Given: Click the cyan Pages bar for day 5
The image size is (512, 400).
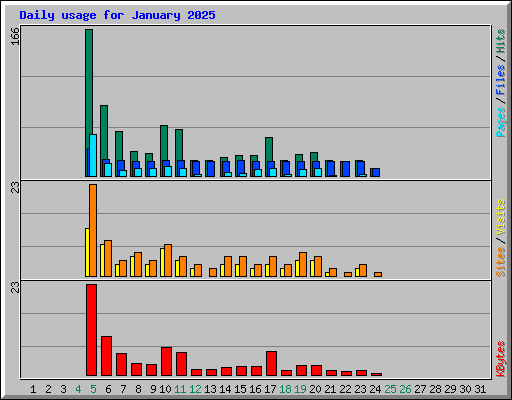Looking at the screenshot, I should pos(93,155).
